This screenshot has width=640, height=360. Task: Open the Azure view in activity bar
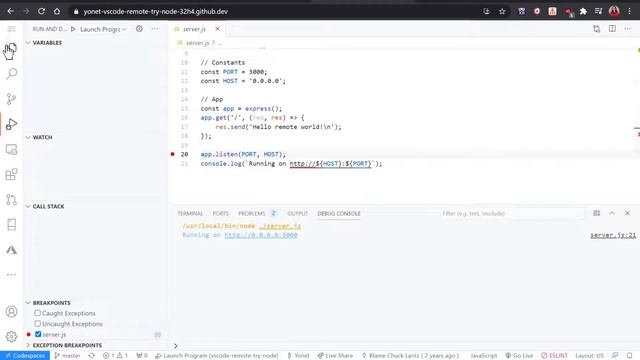[11, 250]
